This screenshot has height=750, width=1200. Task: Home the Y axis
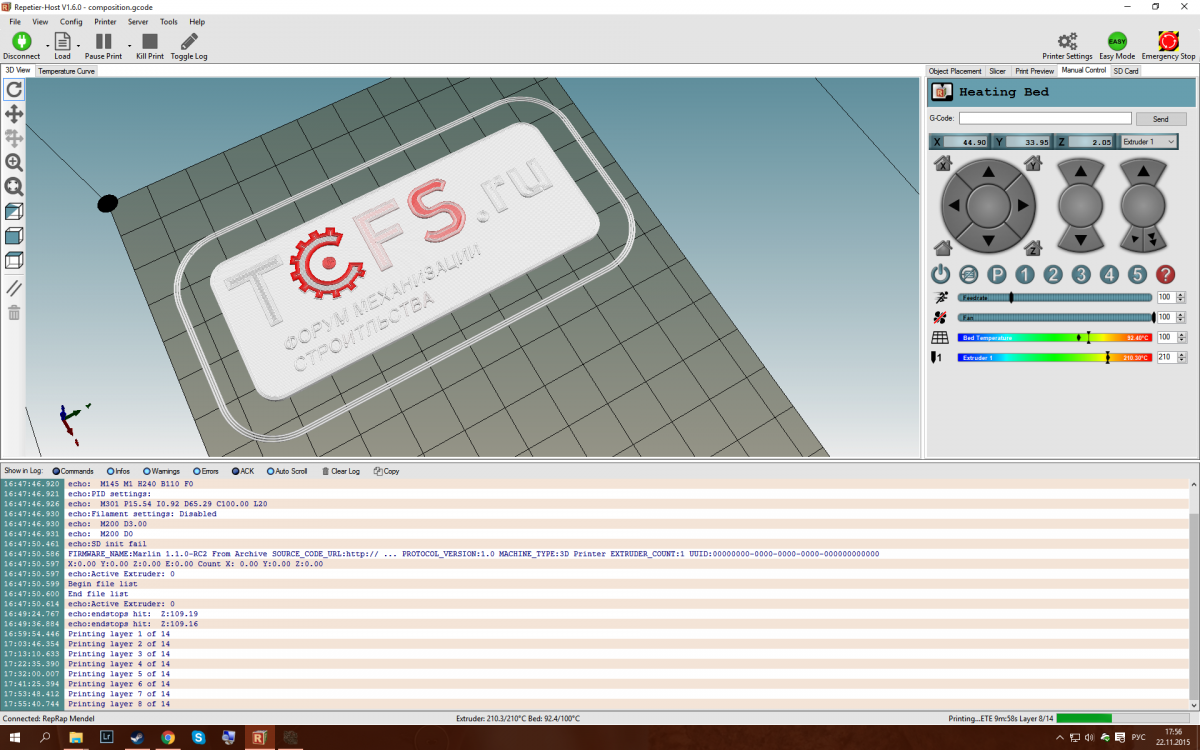[1033, 163]
